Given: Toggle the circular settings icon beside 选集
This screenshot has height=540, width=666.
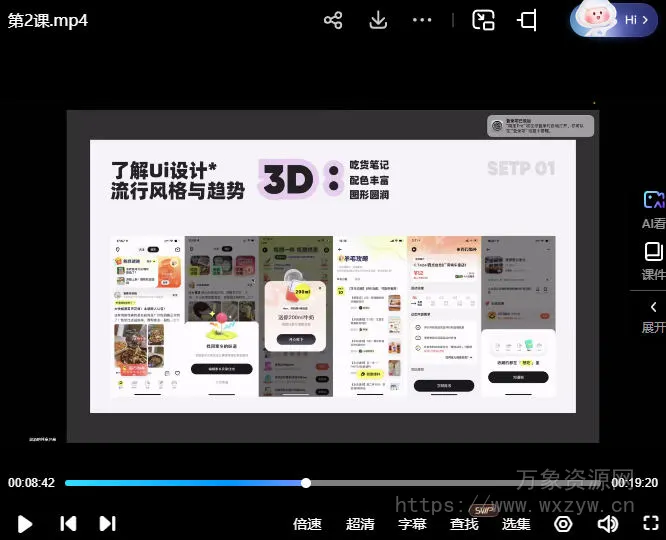Looking at the screenshot, I should pyautogui.click(x=563, y=523).
